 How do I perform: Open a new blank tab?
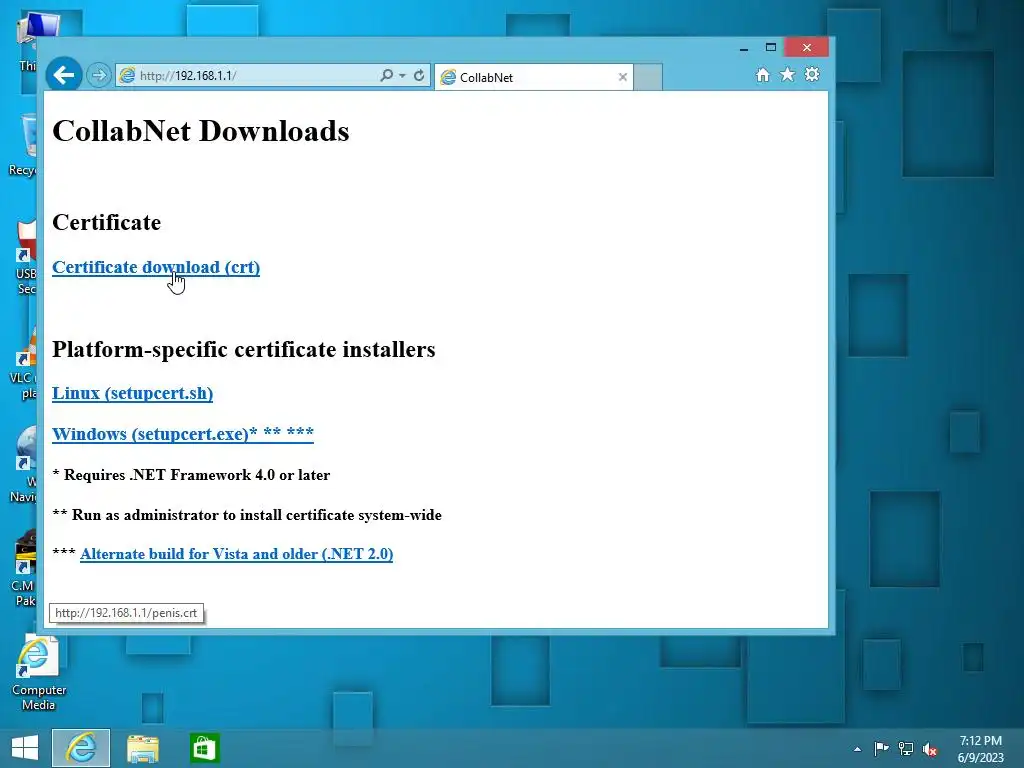[648, 77]
